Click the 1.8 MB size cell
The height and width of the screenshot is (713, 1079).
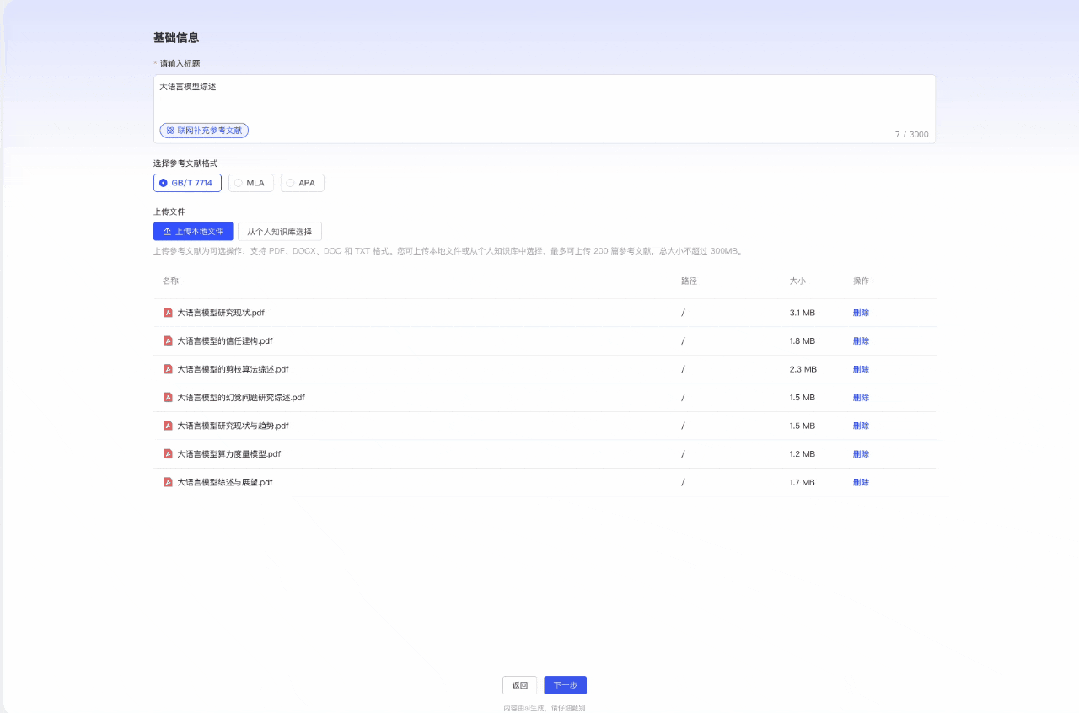(x=802, y=341)
